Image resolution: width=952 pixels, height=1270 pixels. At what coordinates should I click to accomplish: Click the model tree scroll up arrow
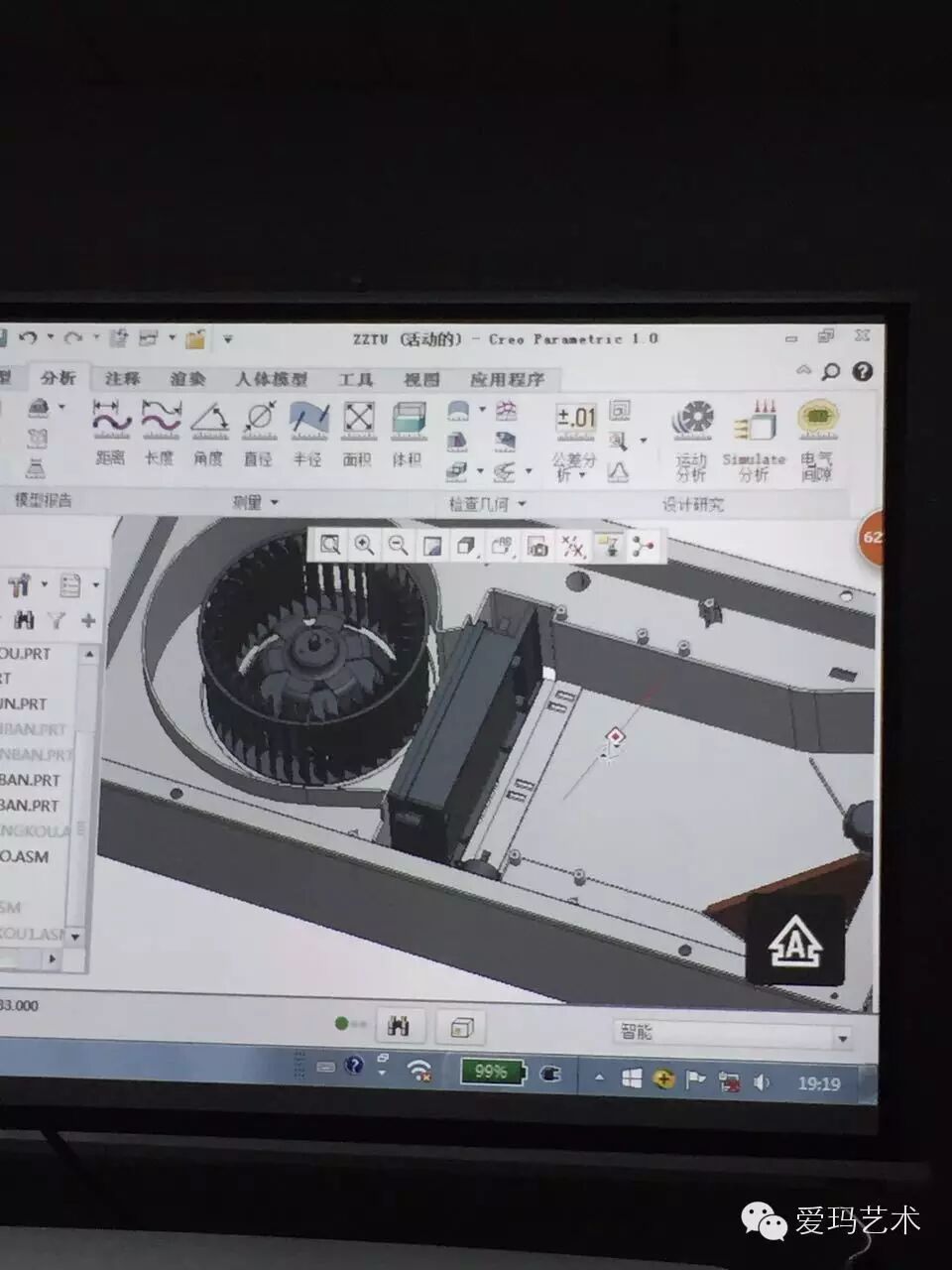point(89,655)
